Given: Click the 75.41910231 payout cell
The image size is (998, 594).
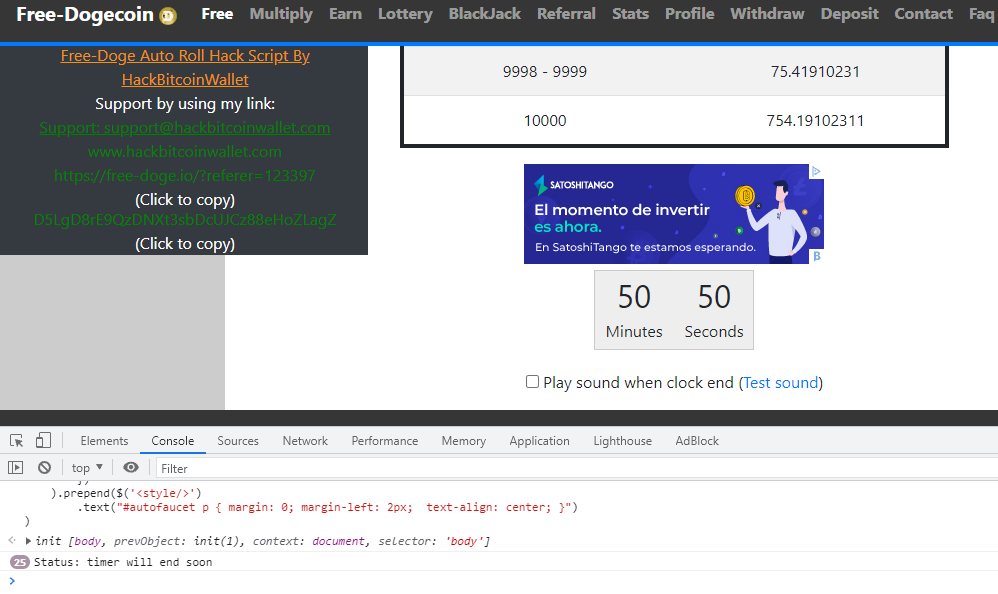Looking at the screenshot, I should pos(815,71).
